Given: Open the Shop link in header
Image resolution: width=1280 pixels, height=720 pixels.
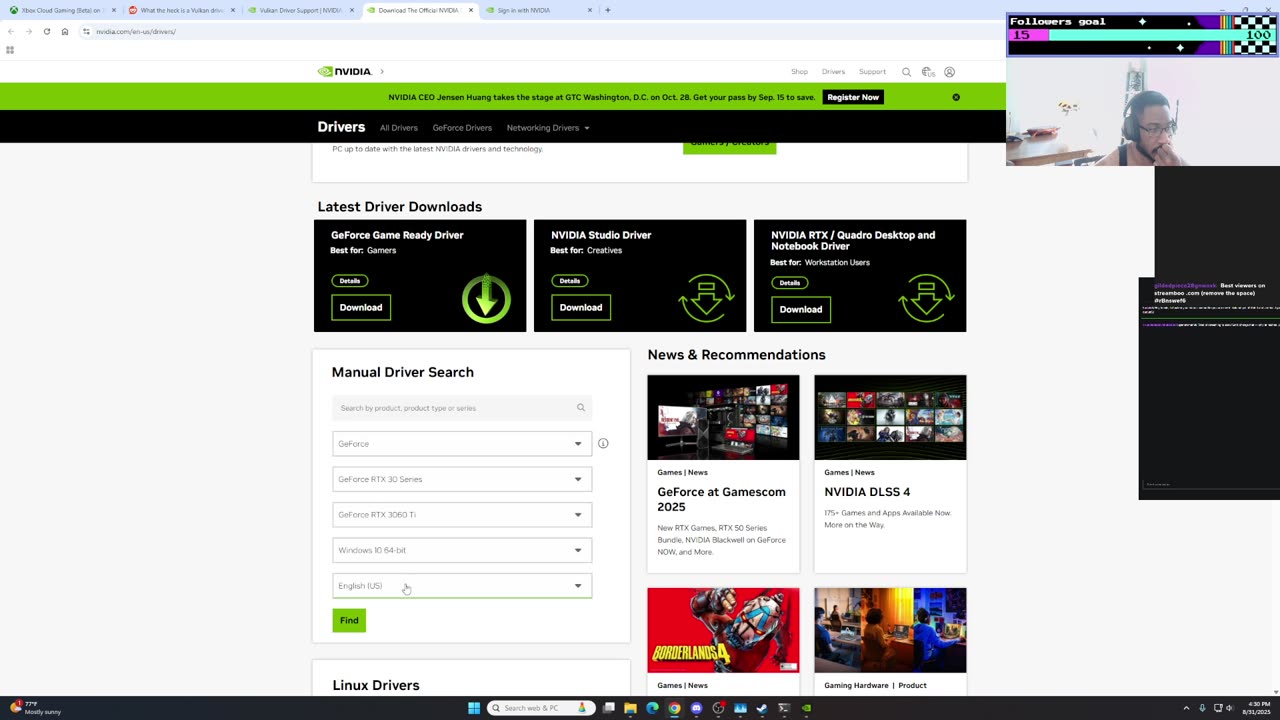Looking at the screenshot, I should coord(799,72).
